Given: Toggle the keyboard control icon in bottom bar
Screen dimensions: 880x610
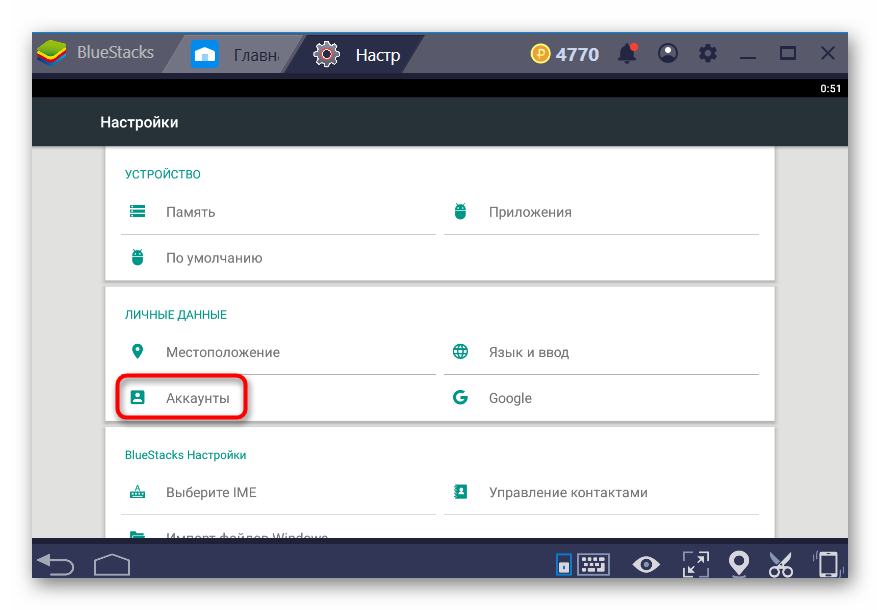Looking at the screenshot, I should 582,565.
